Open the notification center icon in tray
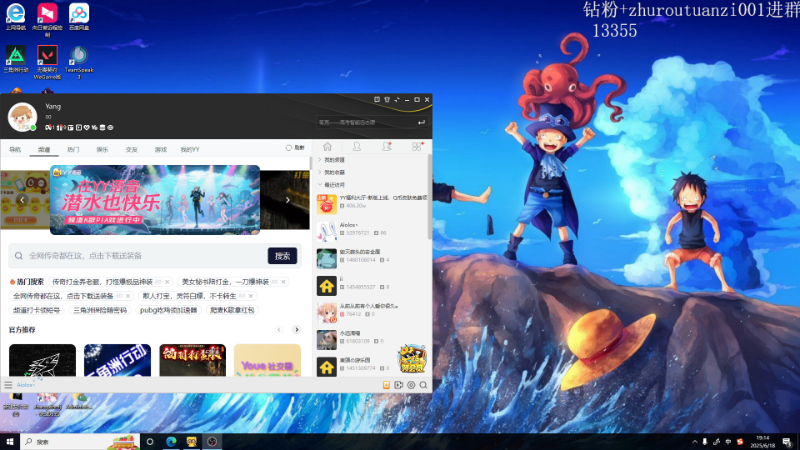 point(787,442)
